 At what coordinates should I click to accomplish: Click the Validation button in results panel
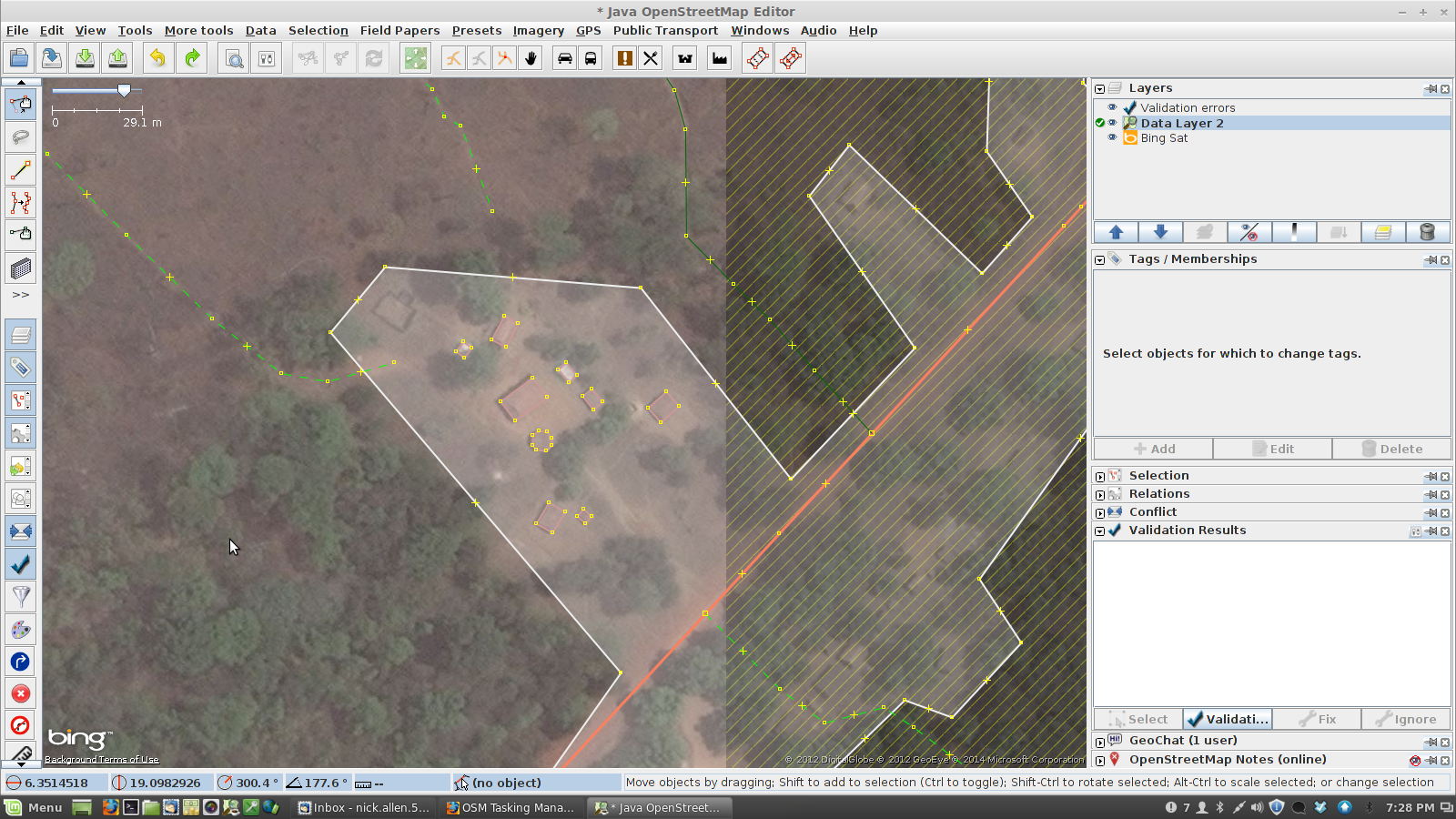tap(1227, 719)
